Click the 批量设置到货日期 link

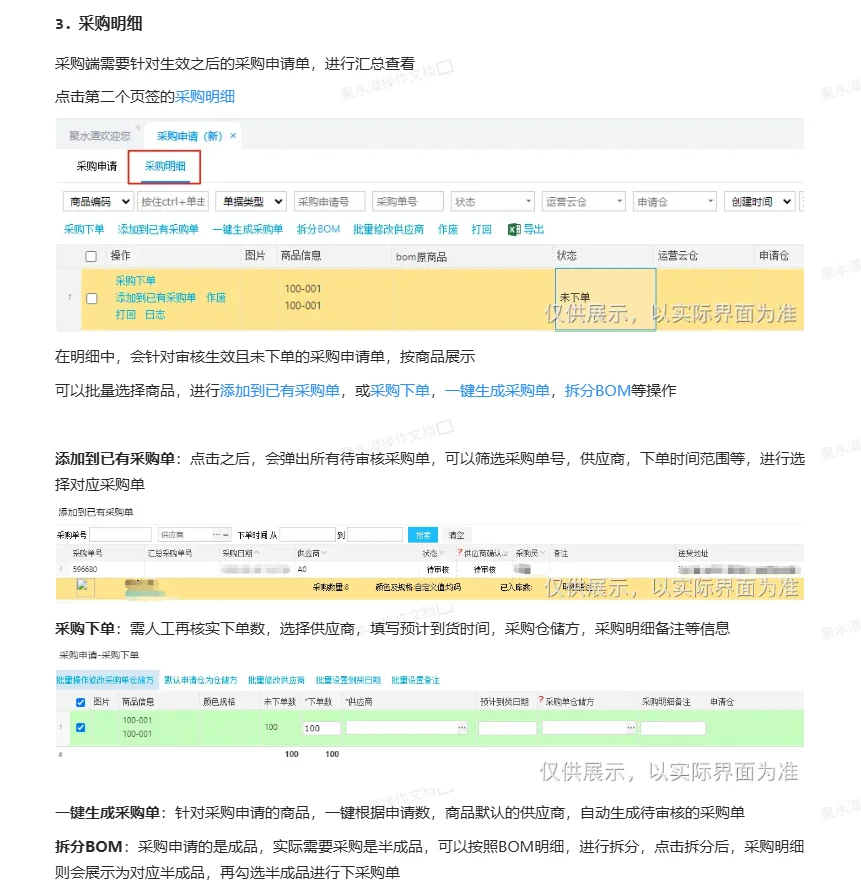[x=348, y=678]
